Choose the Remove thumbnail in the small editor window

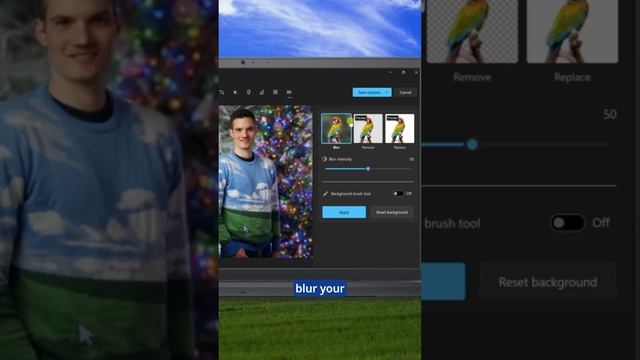click(x=368, y=129)
